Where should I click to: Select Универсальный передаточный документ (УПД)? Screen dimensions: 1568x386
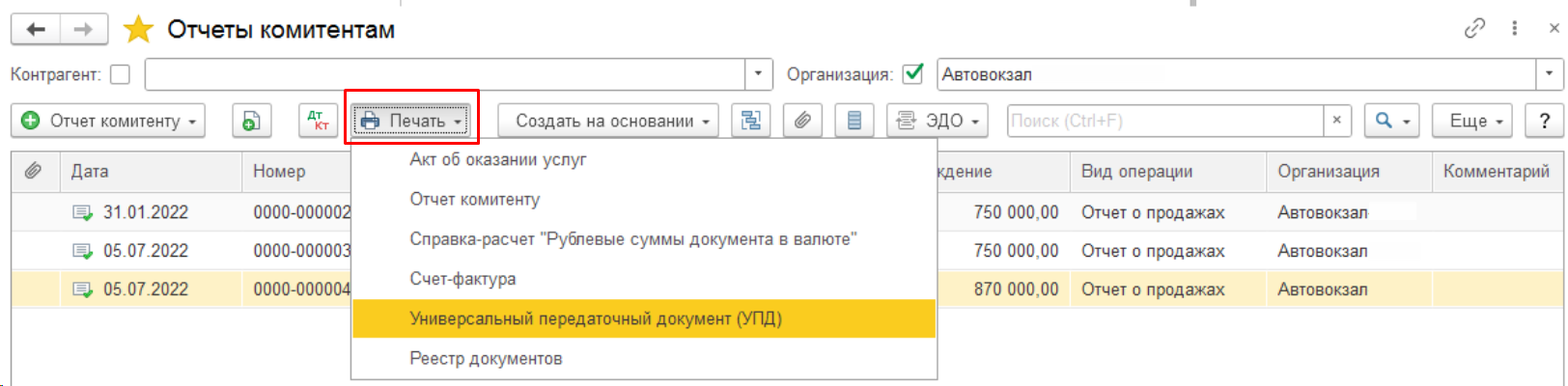pos(595,318)
